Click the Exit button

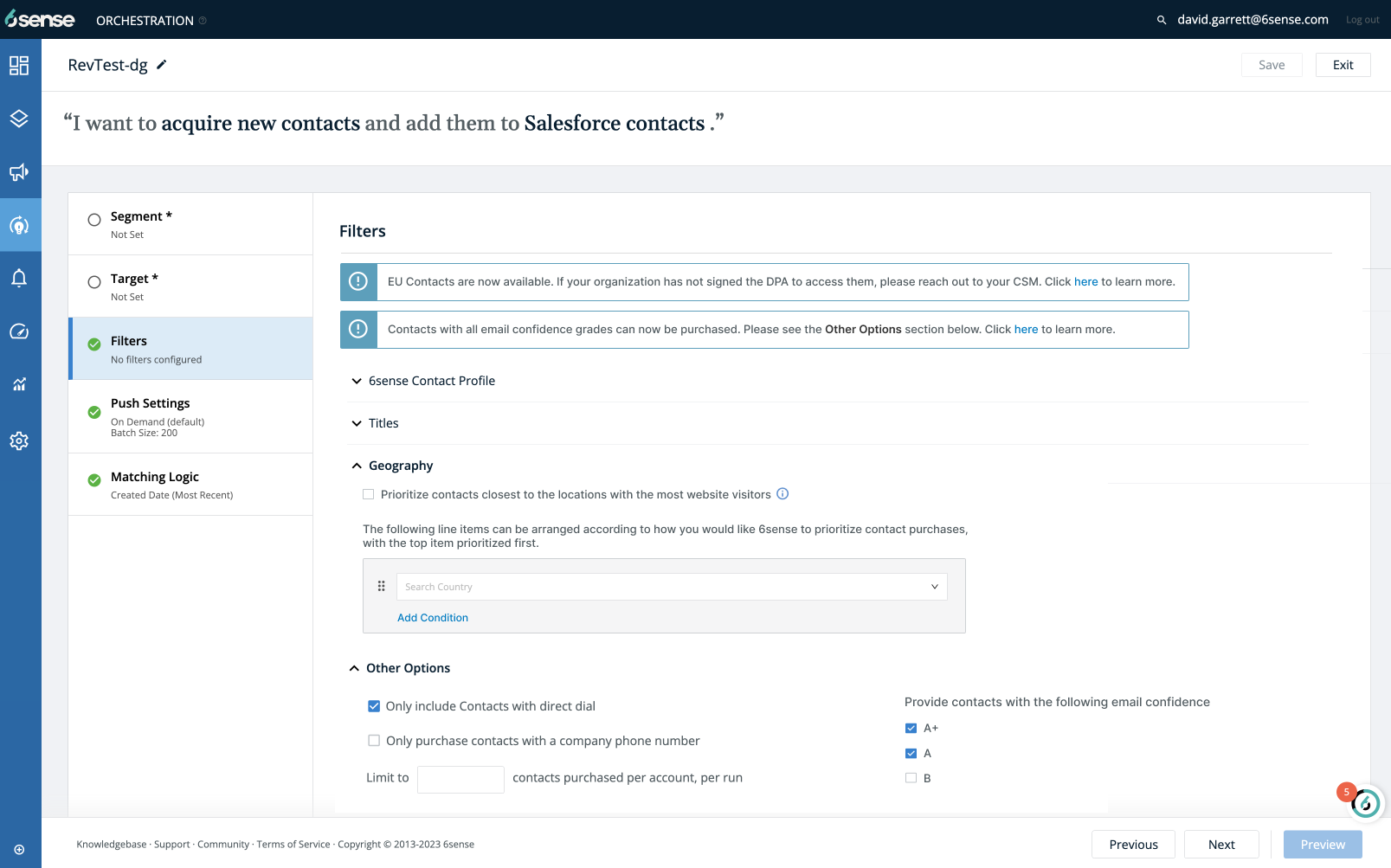pyautogui.click(x=1343, y=65)
